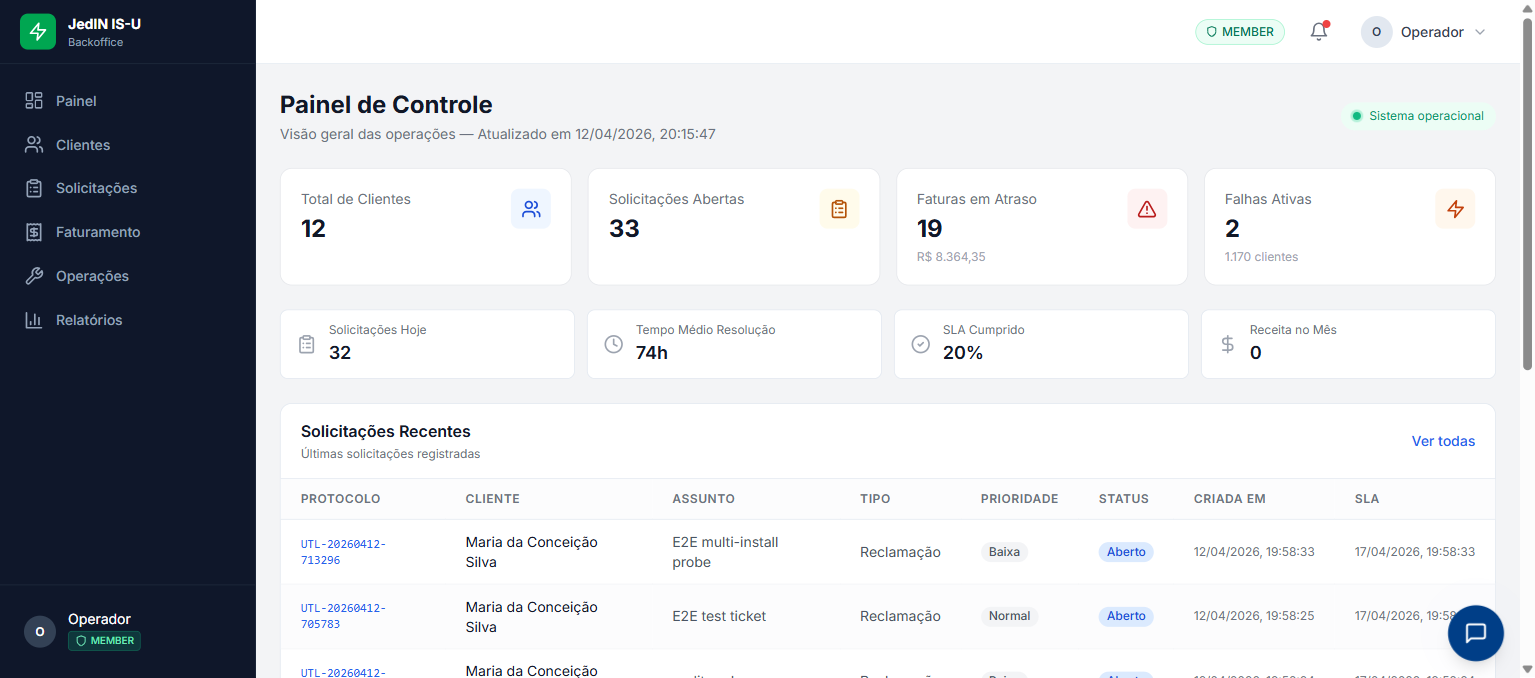Viewport: 1535px width, 678px height.
Task: Click the Falhas Ativas lightning icon
Action: (1455, 209)
